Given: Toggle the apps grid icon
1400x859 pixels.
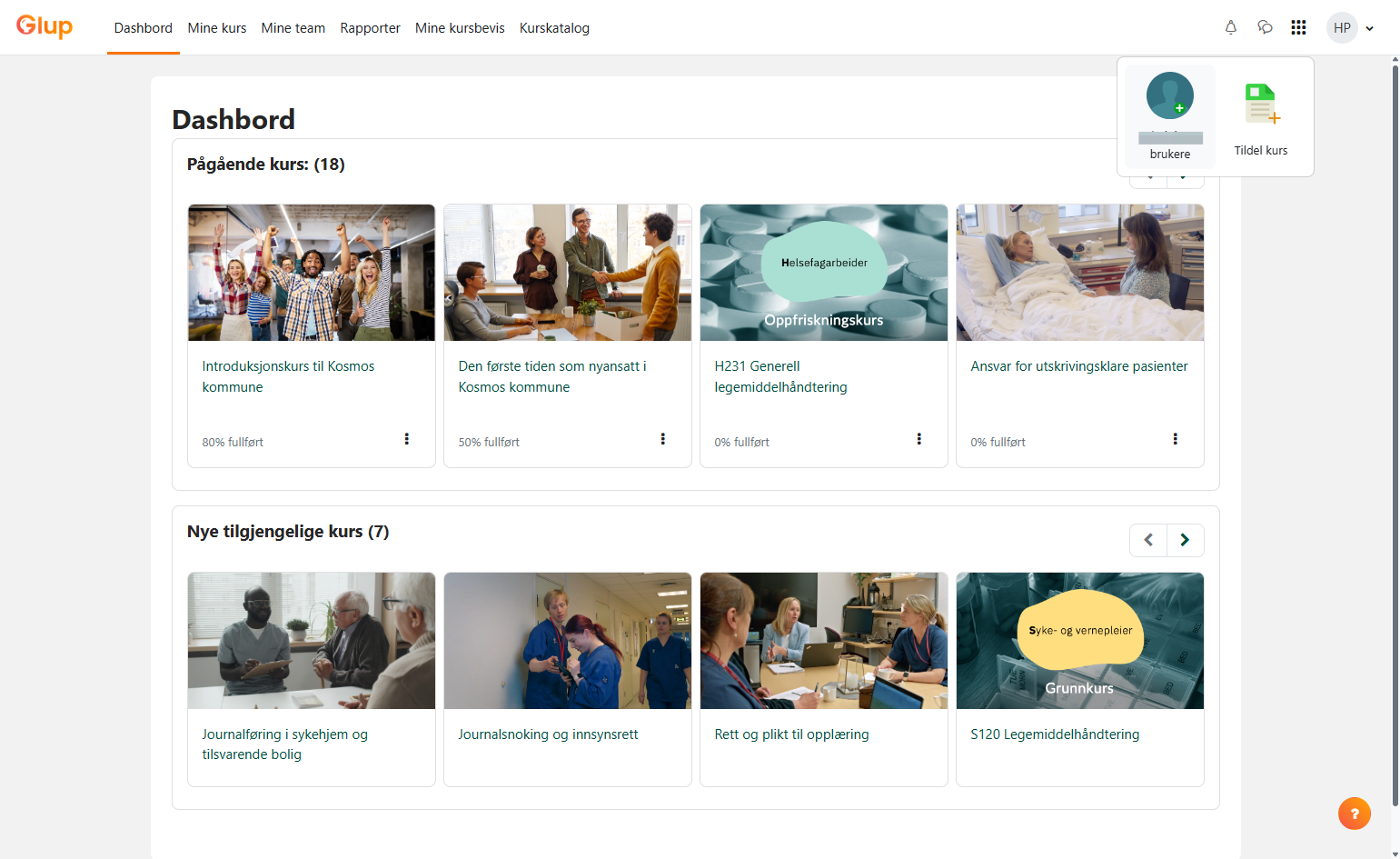Looking at the screenshot, I should pyautogui.click(x=1298, y=27).
